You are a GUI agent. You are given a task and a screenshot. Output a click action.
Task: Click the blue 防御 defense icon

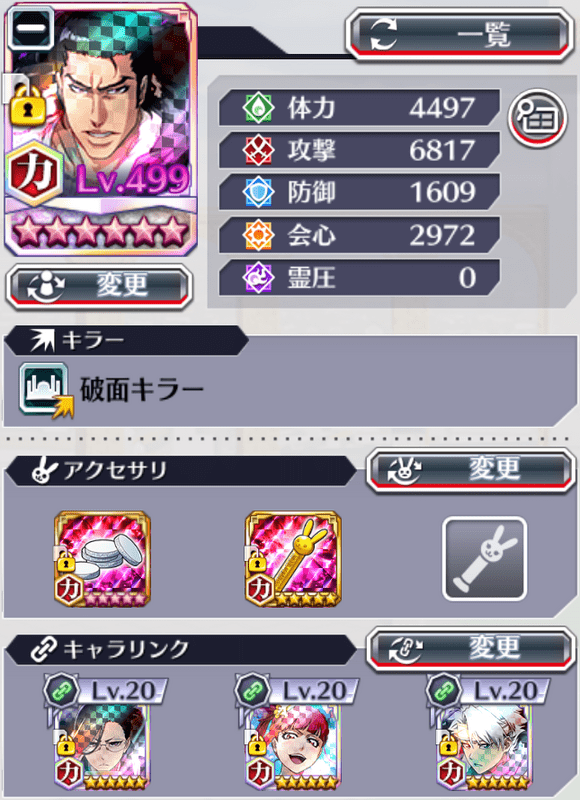(258, 192)
